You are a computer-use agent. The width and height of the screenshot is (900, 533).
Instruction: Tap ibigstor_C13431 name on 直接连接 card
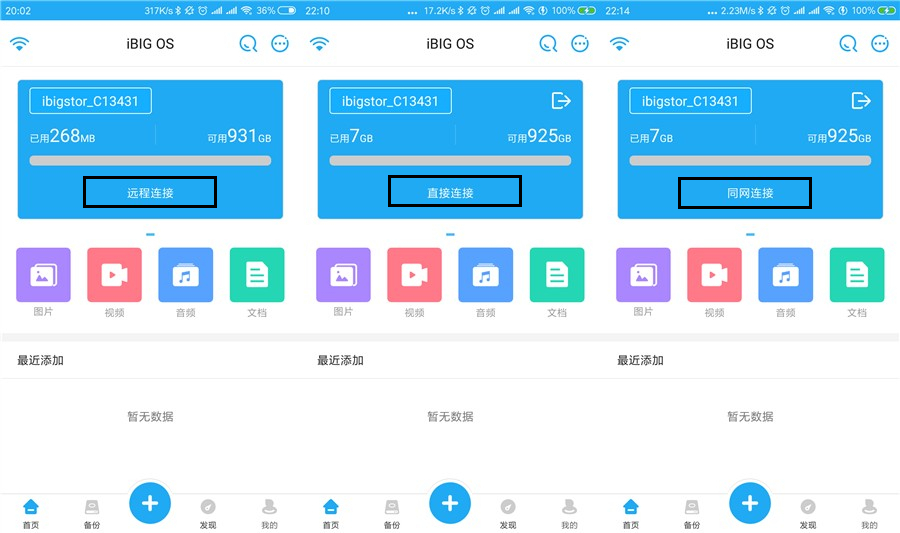[390, 101]
